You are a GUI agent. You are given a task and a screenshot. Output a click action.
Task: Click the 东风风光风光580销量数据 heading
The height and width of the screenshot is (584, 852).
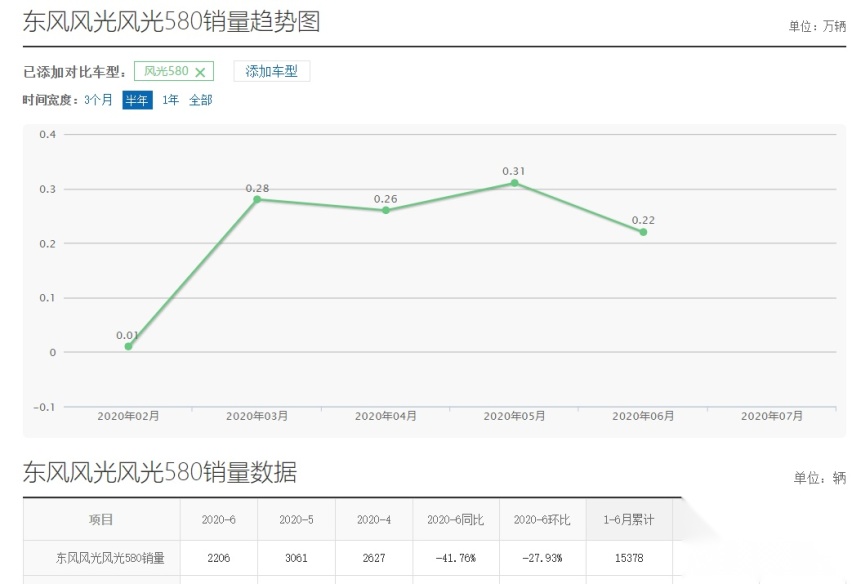tap(160, 472)
